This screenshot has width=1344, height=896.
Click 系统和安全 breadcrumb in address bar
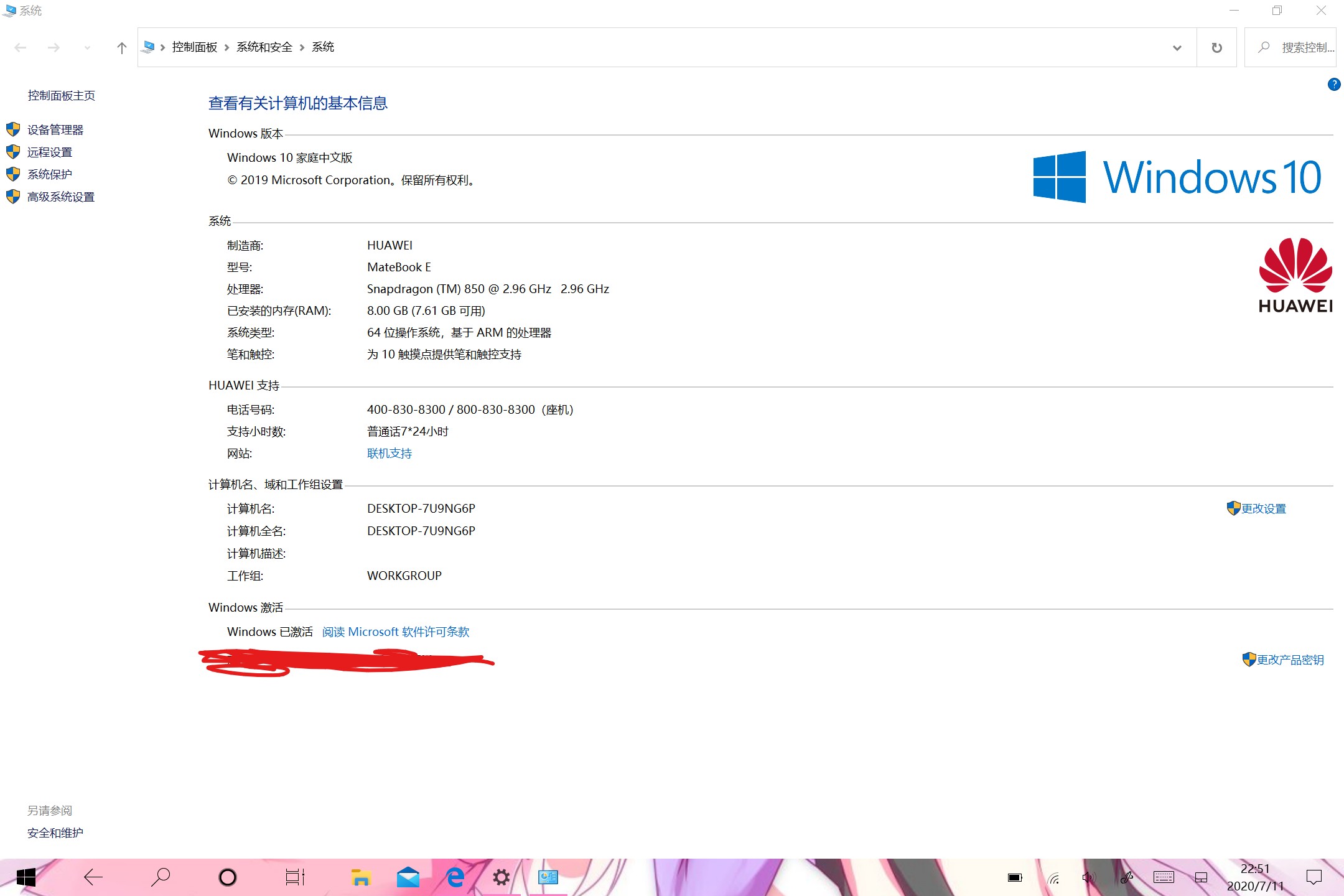click(x=264, y=47)
